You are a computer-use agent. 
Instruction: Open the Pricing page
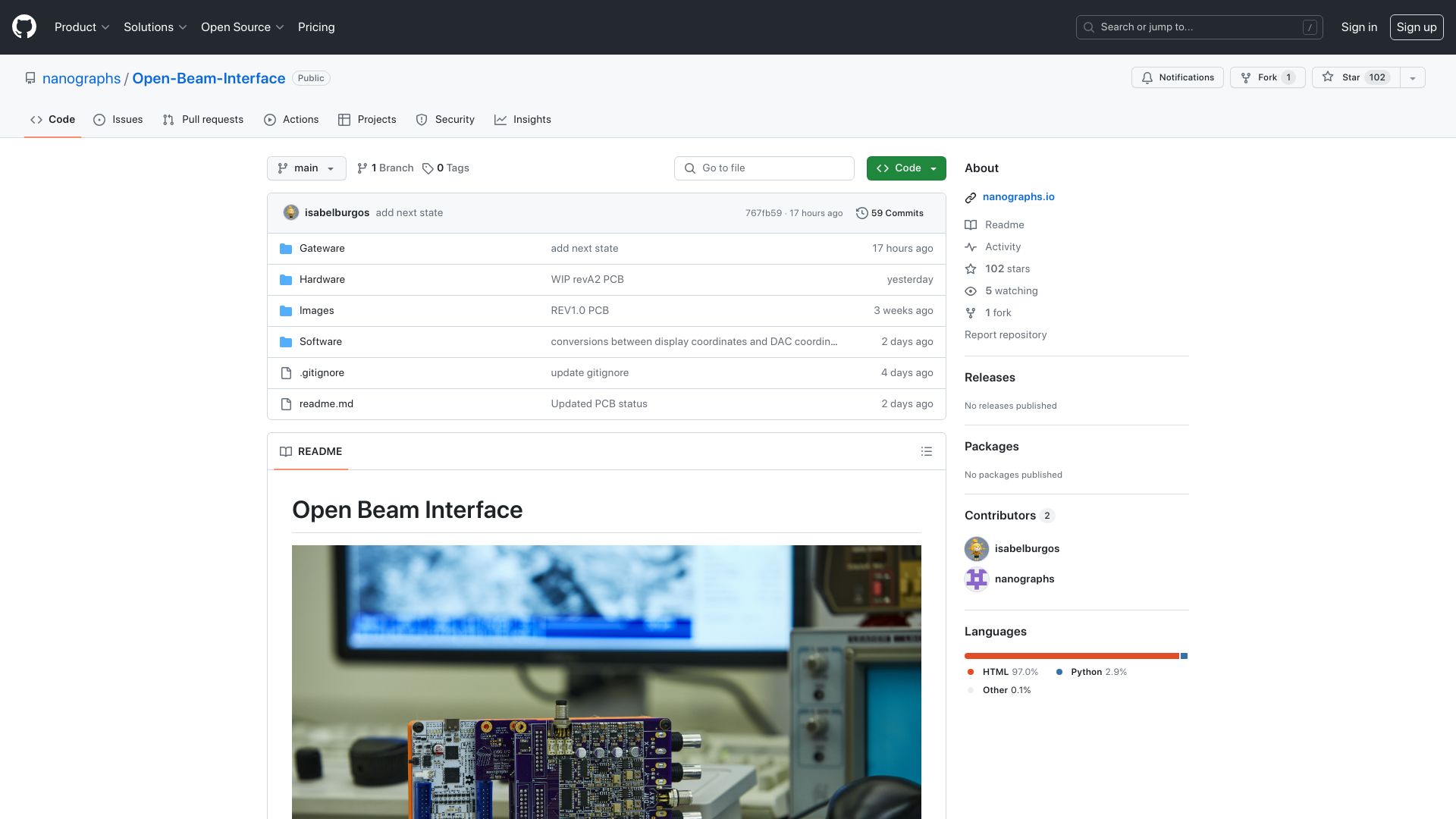[316, 27]
